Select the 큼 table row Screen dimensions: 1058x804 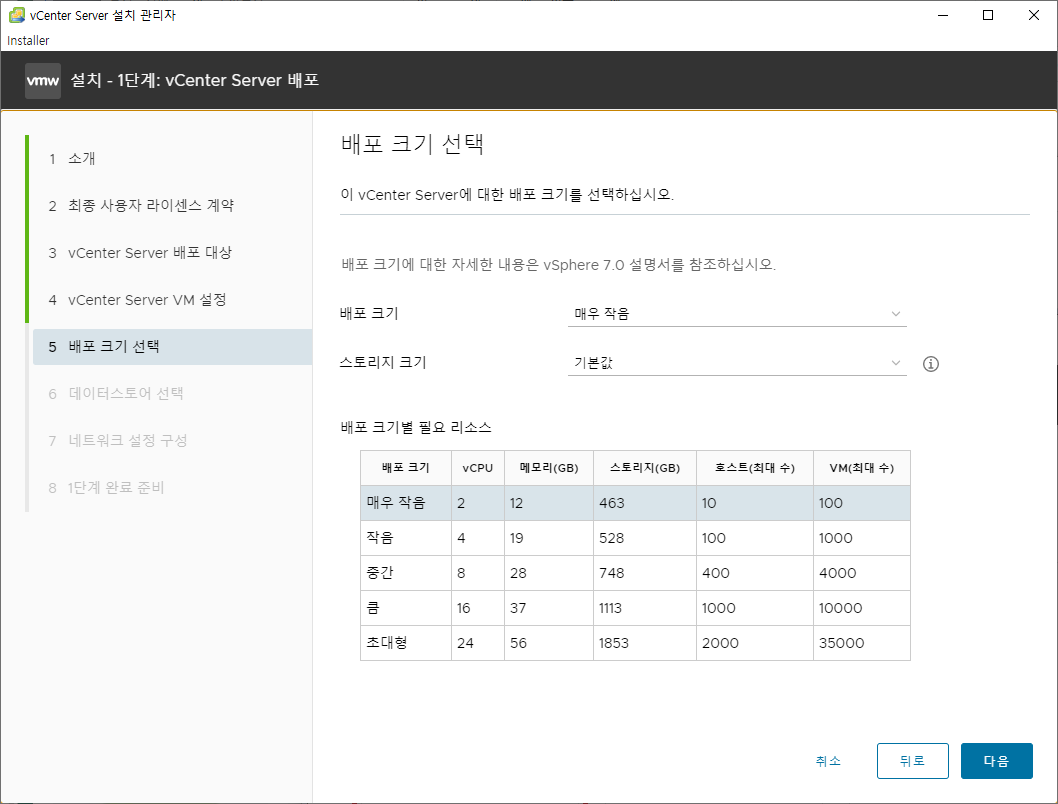tap(635, 608)
